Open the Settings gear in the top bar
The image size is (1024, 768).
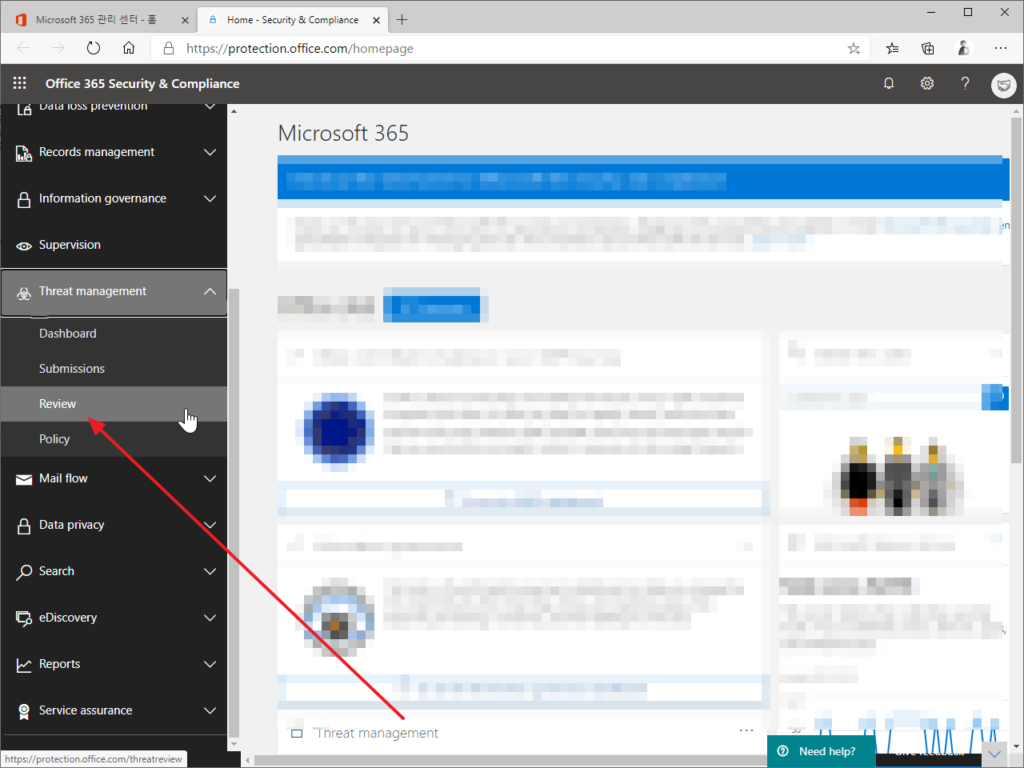926,84
